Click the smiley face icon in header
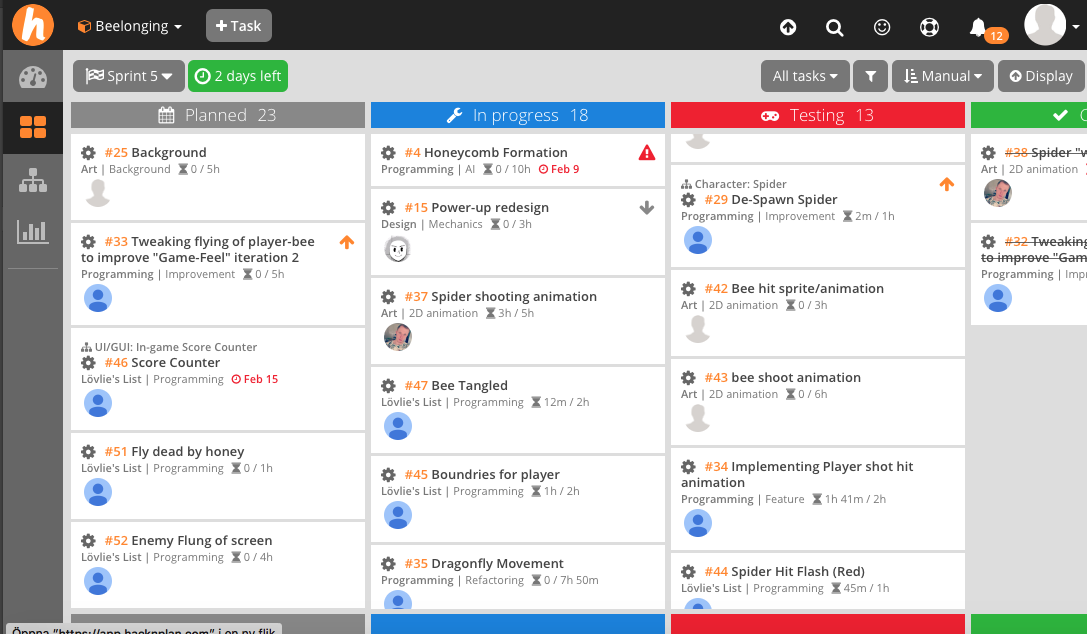This screenshot has height=634, width=1087. click(x=882, y=27)
